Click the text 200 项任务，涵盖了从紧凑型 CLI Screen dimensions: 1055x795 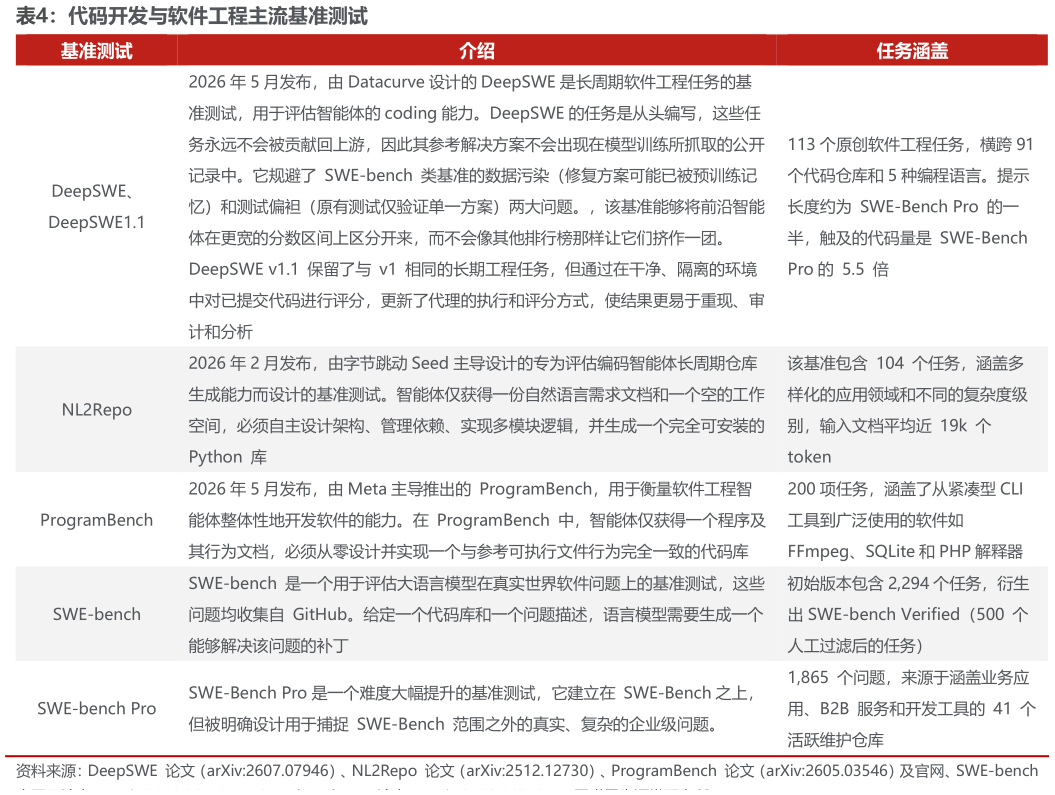pos(905,489)
